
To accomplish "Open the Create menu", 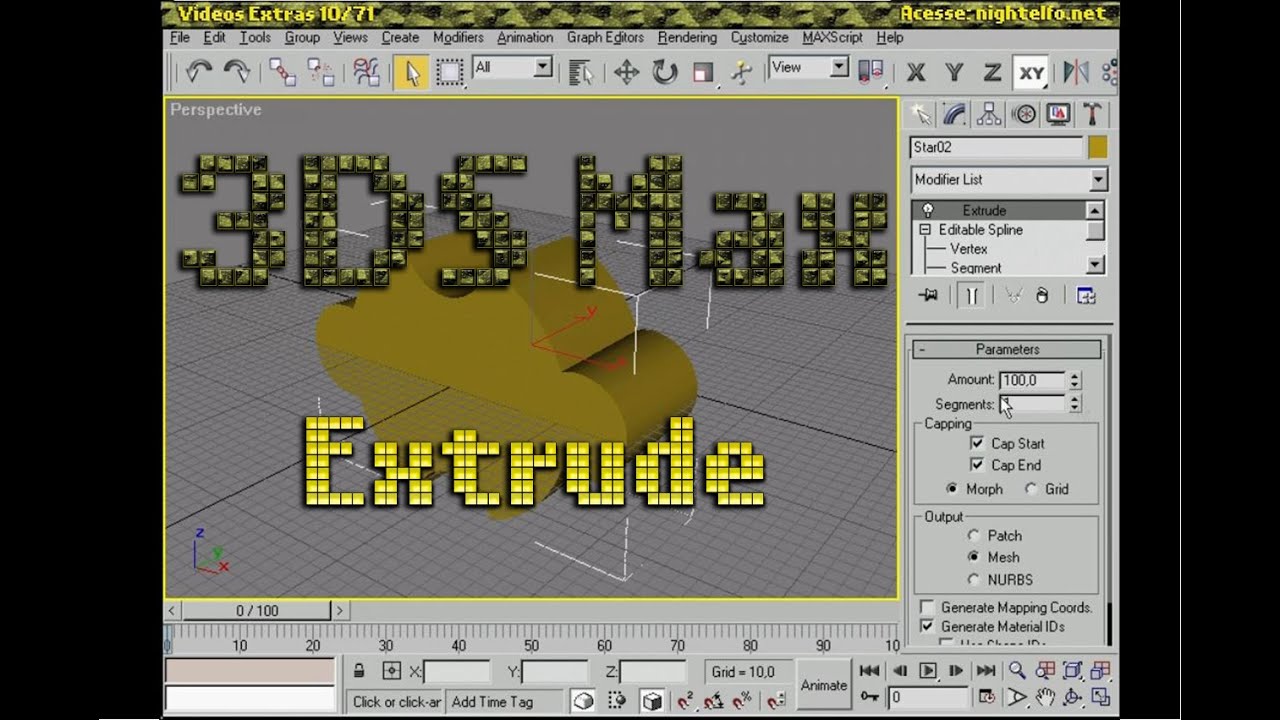I will (400, 37).
